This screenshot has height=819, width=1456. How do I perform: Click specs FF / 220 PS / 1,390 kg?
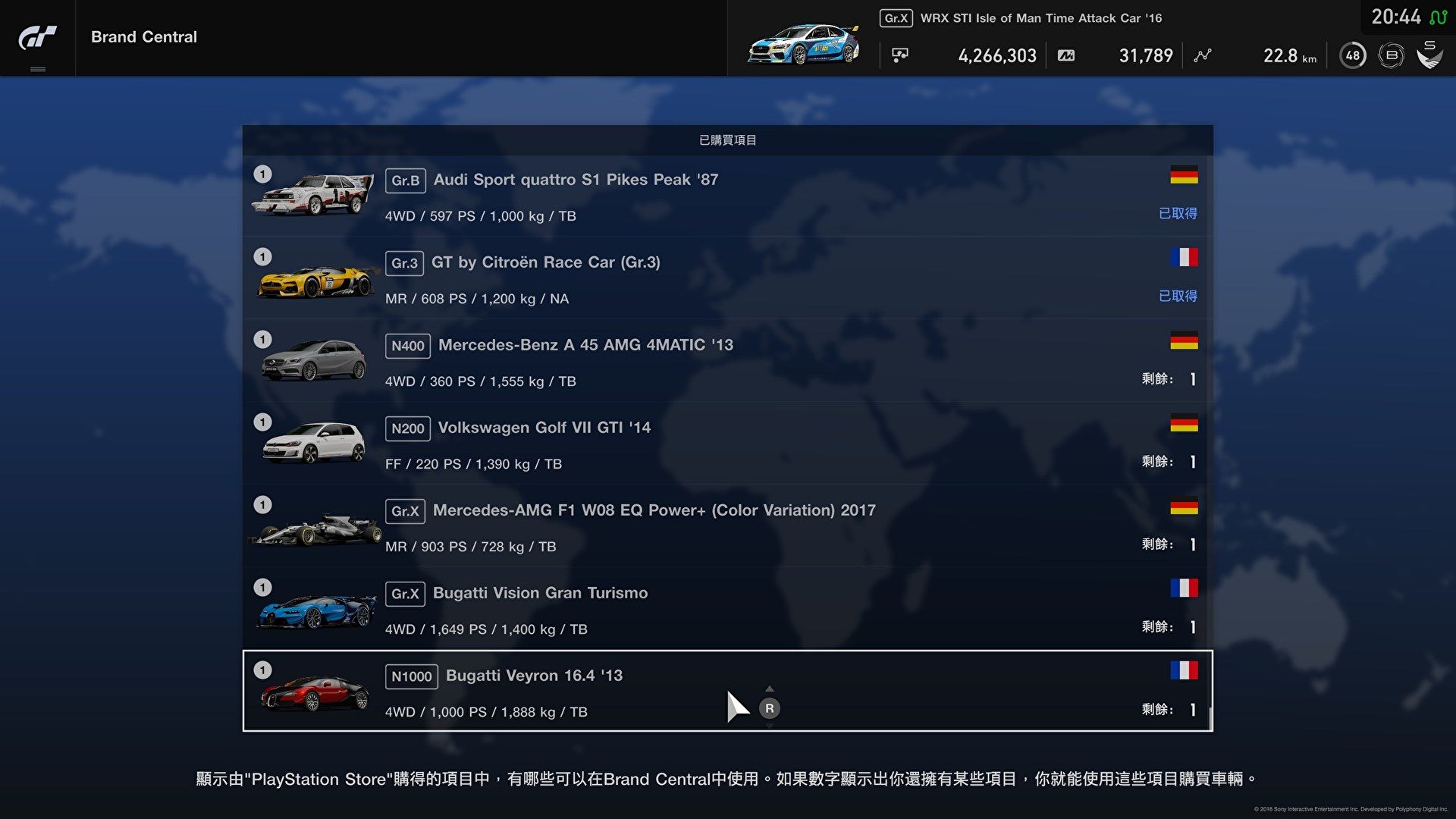(473, 464)
